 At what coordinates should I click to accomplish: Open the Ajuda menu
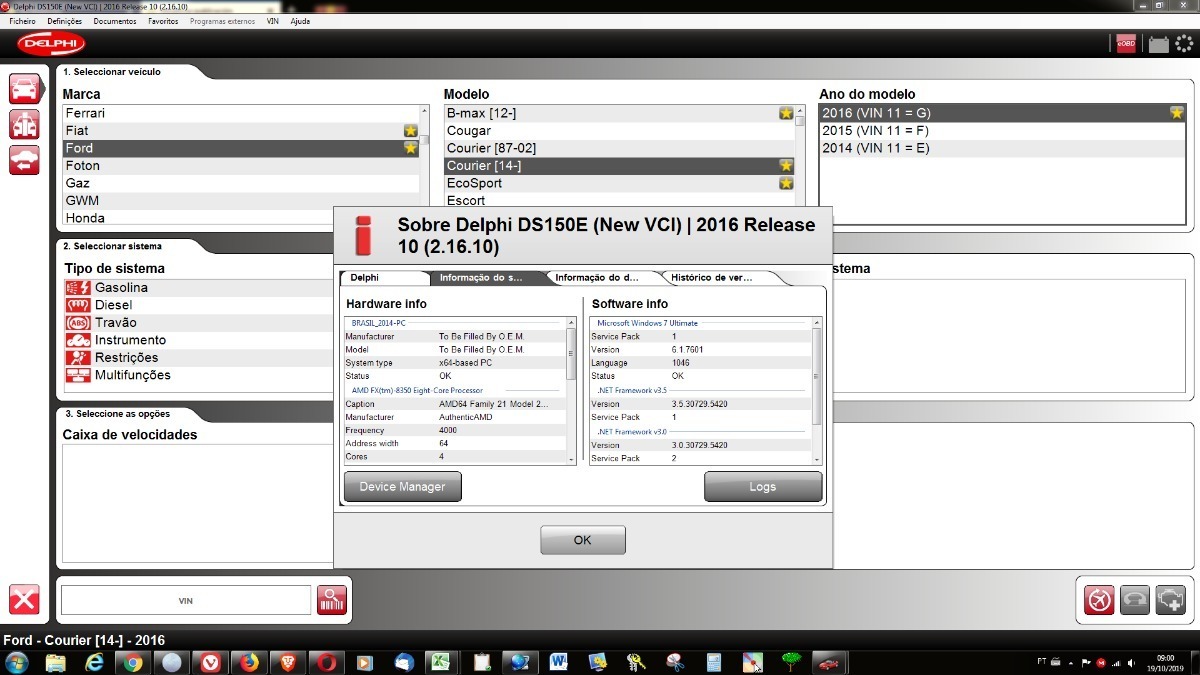pyautogui.click(x=300, y=21)
